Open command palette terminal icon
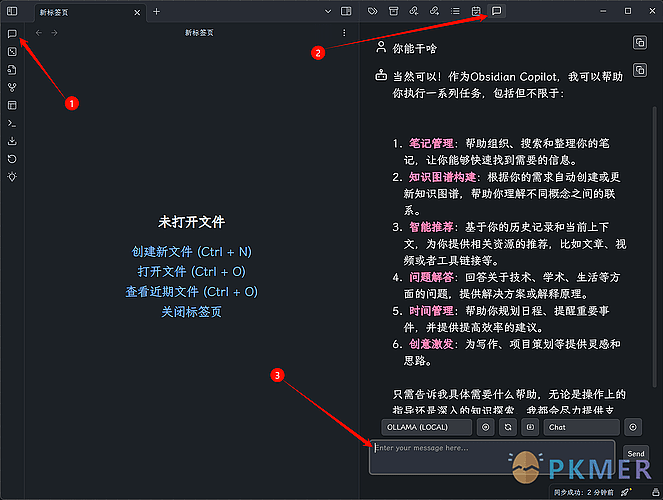The width and height of the screenshot is (663, 500). (12, 123)
